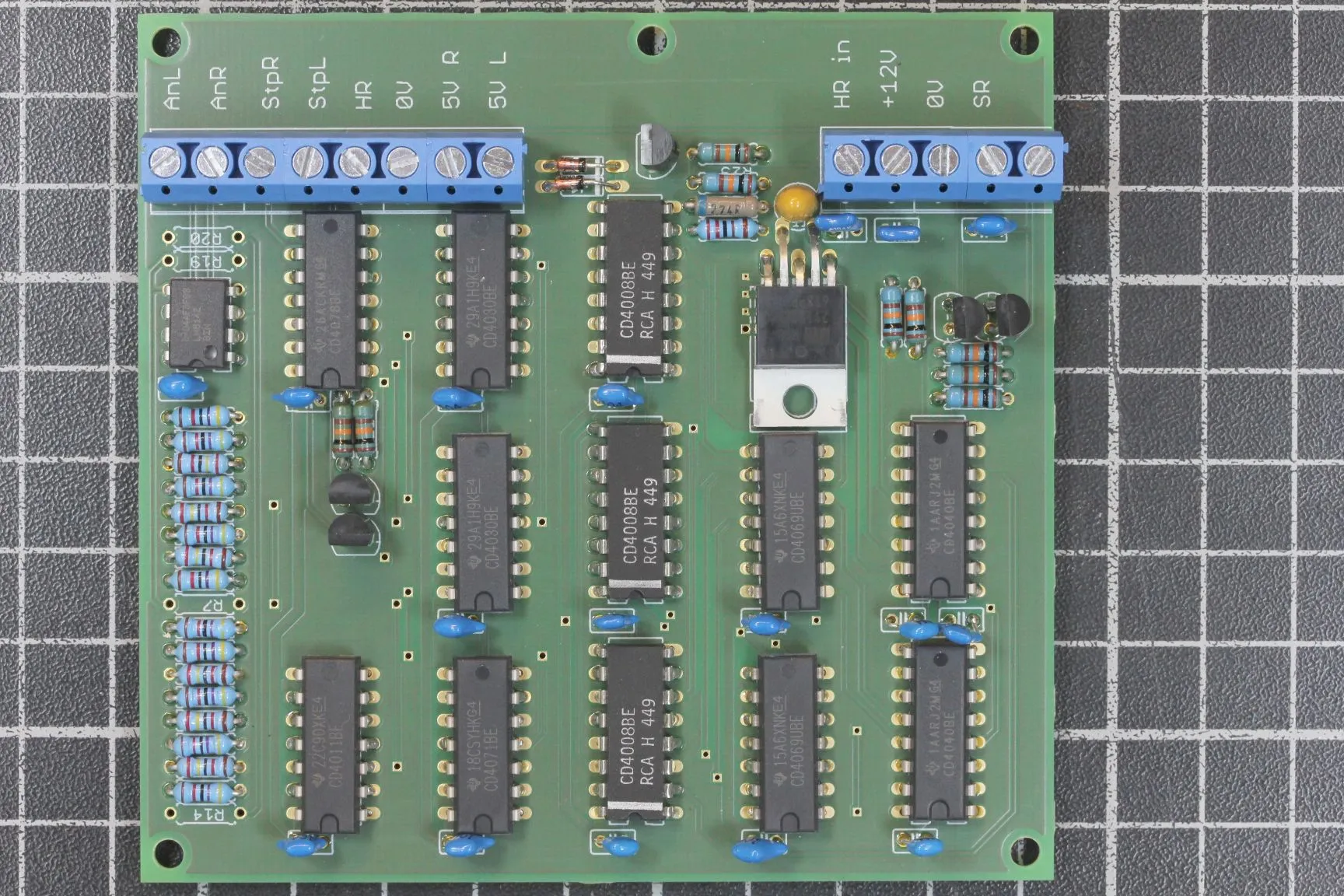Click the voltage regulator's metal tab hole
The height and width of the screenshot is (896, 1344).
pos(798,400)
